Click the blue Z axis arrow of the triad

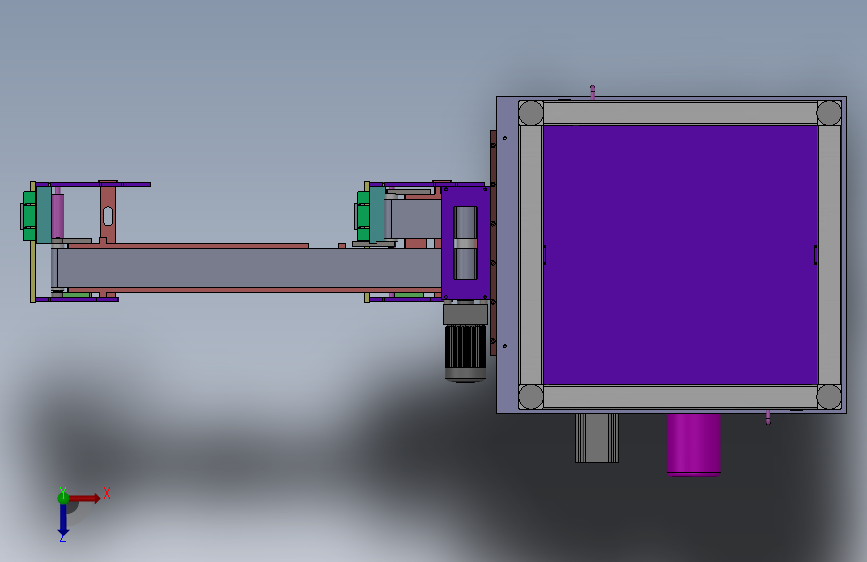63,521
